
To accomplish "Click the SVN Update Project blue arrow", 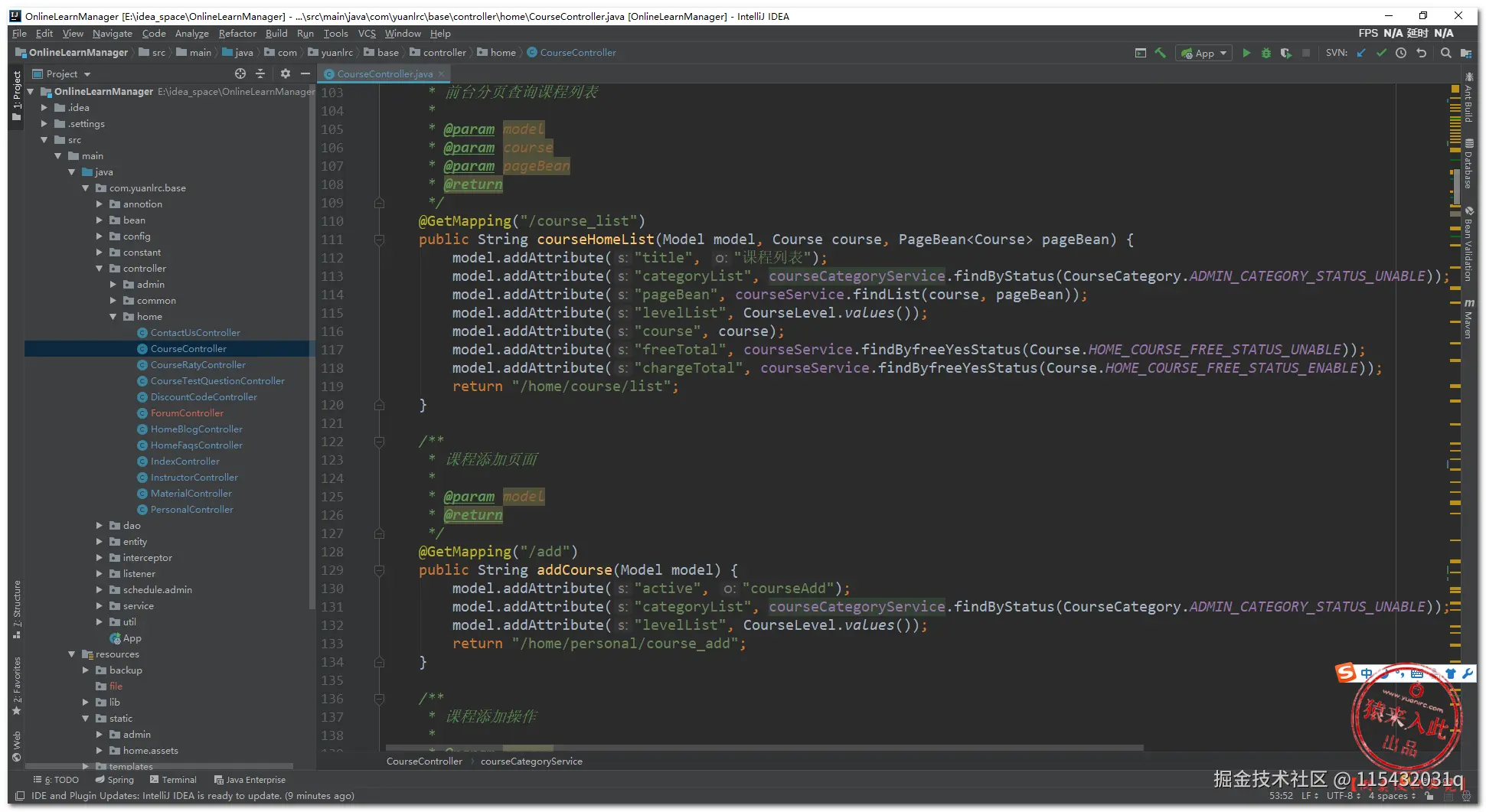I will 1361,53.
